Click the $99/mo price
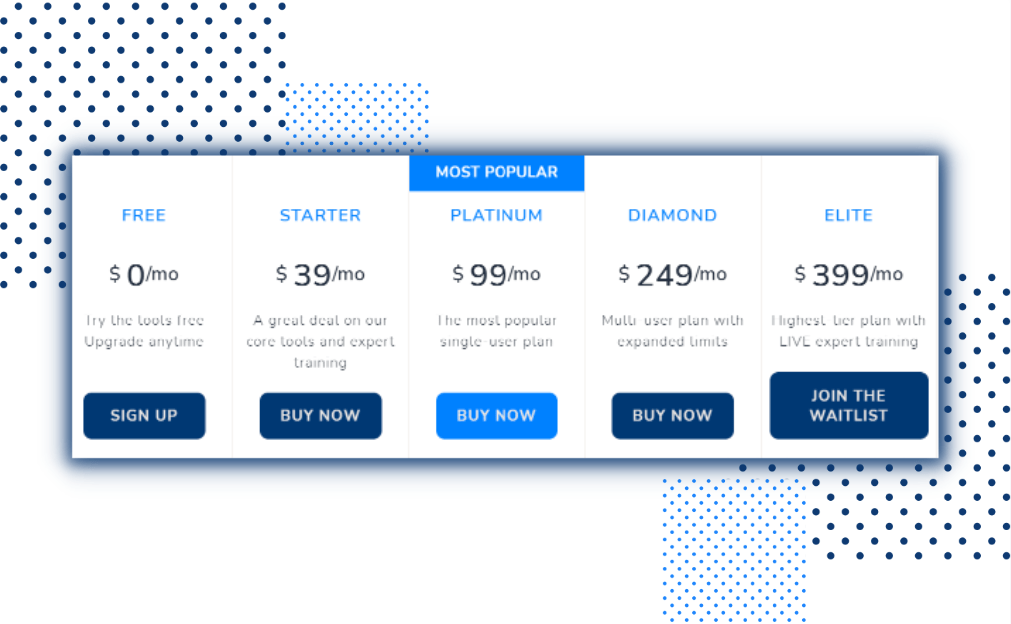Screen dimensions: 1011x624 [496, 274]
